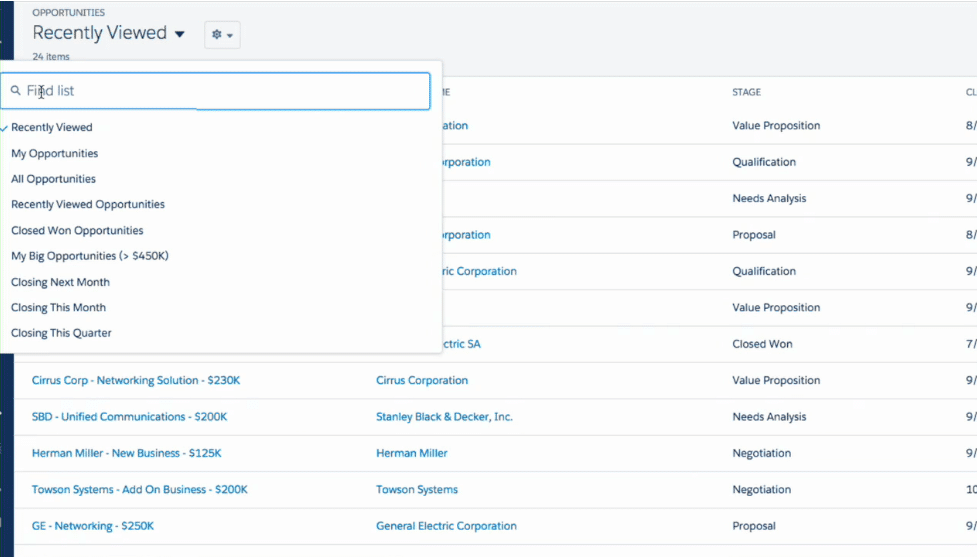Pick Recently Viewed Opportunities option
This screenshot has height=557, width=979.
pos(88,205)
